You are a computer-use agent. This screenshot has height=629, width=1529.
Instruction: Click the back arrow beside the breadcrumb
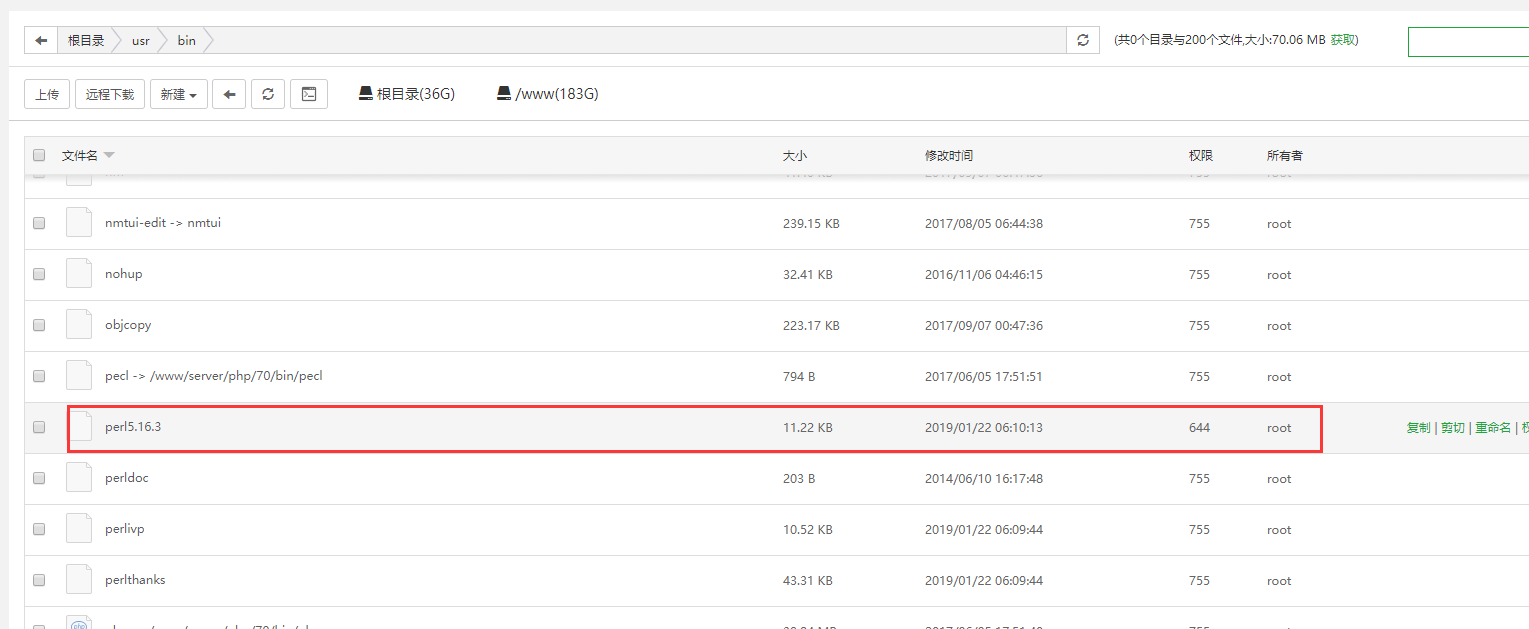pyautogui.click(x=39, y=39)
